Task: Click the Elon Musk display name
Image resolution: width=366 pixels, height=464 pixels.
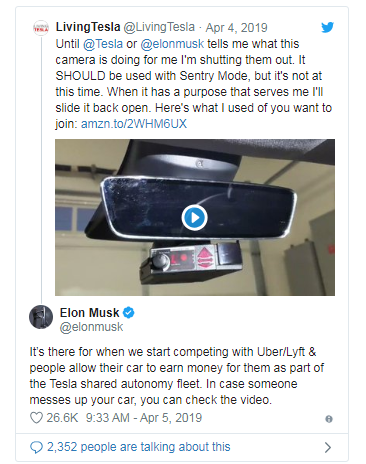Action: [89, 313]
